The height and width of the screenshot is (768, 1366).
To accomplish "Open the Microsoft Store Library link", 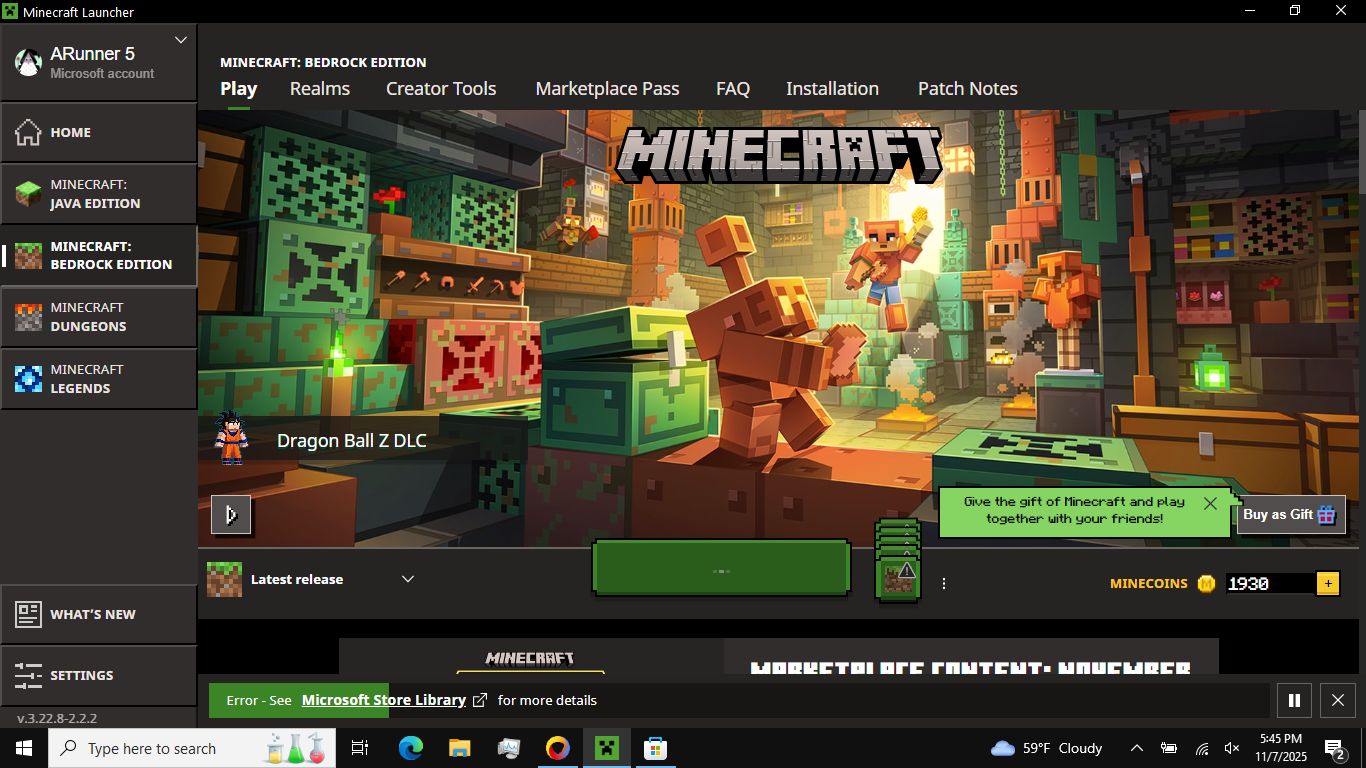I will pos(384,700).
